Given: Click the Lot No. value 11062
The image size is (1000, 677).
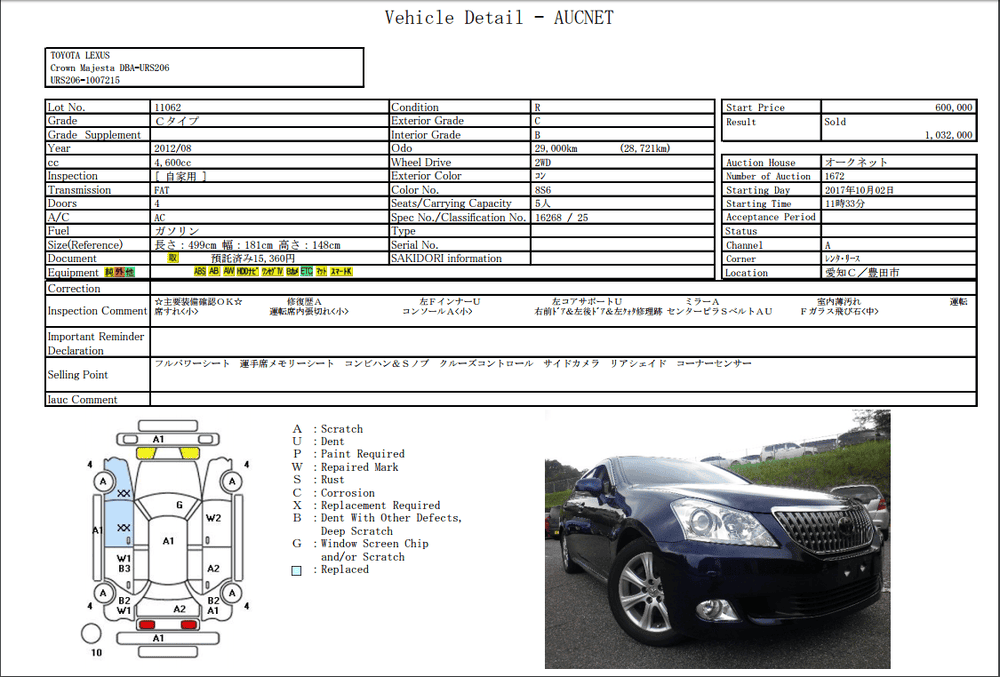Looking at the screenshot, I should pos(168,107).
